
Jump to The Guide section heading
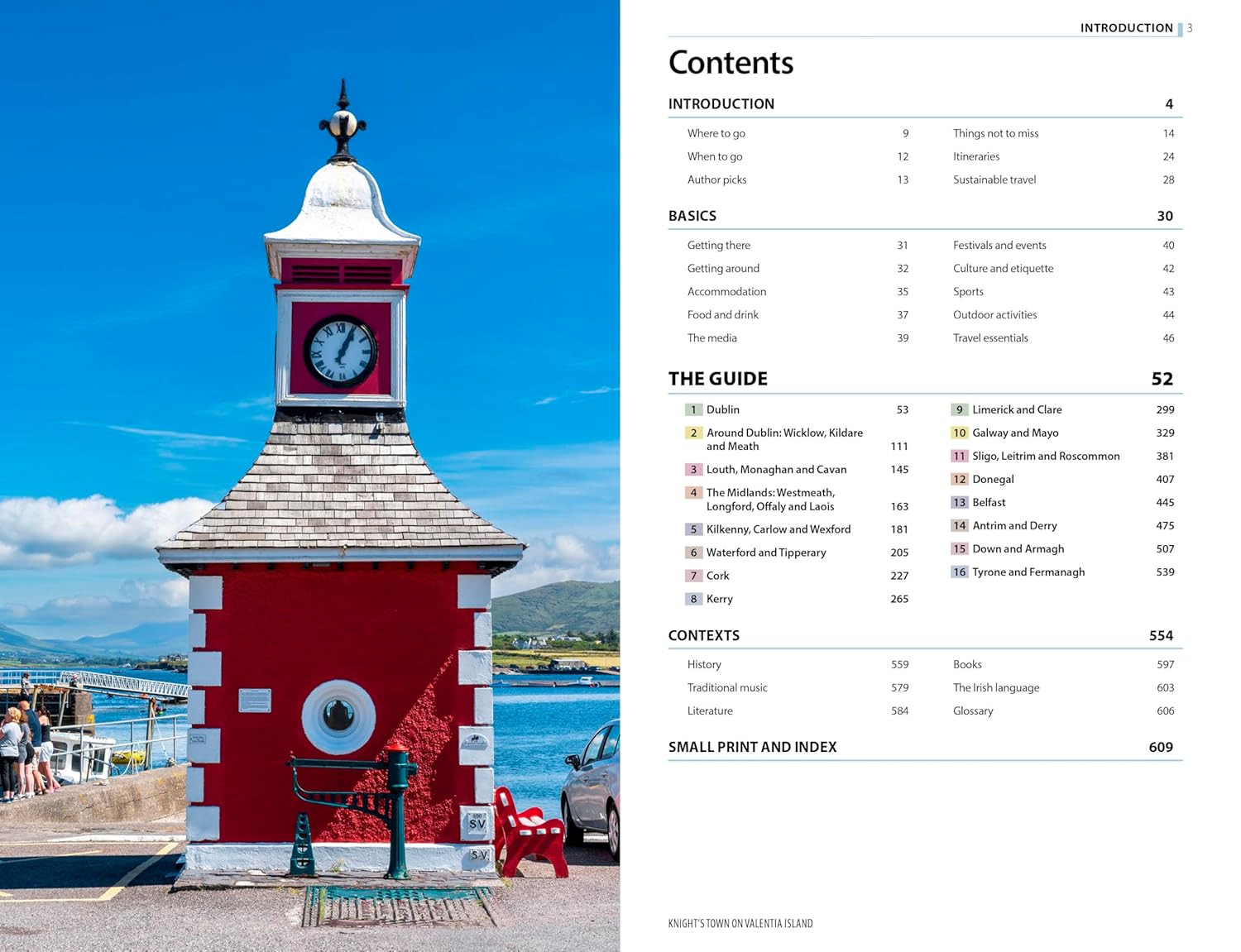pos(718,379)
